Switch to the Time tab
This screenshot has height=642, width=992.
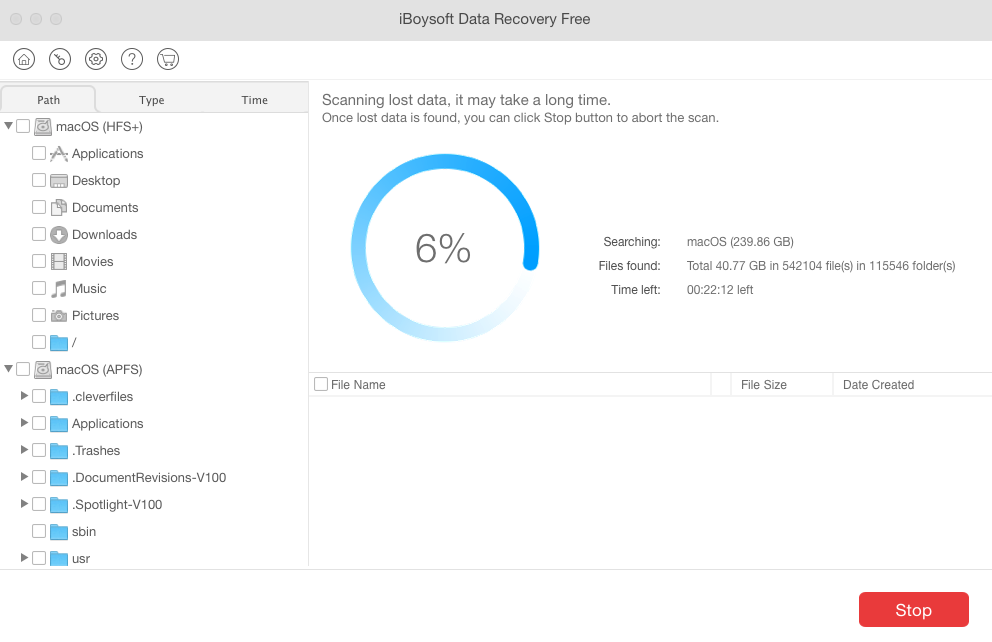(254, 100)
